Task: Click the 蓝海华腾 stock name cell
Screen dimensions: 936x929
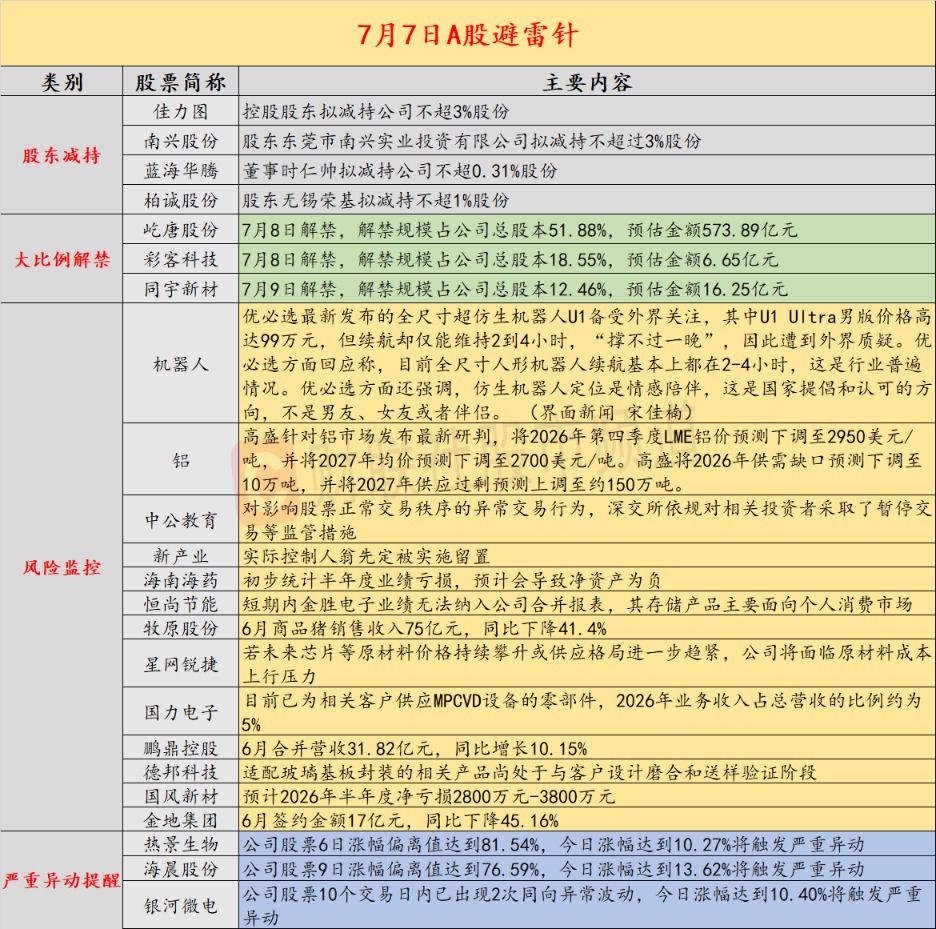Action: (180, 170)
